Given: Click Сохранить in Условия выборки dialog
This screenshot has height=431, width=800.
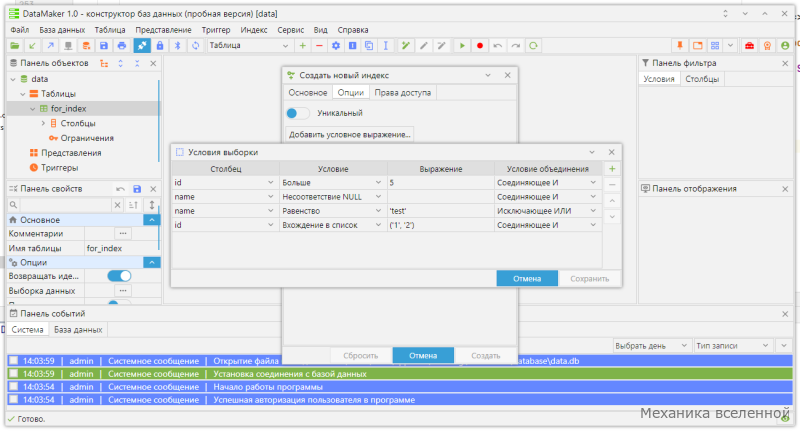Looking at the screenshot, I should point(589,278).
